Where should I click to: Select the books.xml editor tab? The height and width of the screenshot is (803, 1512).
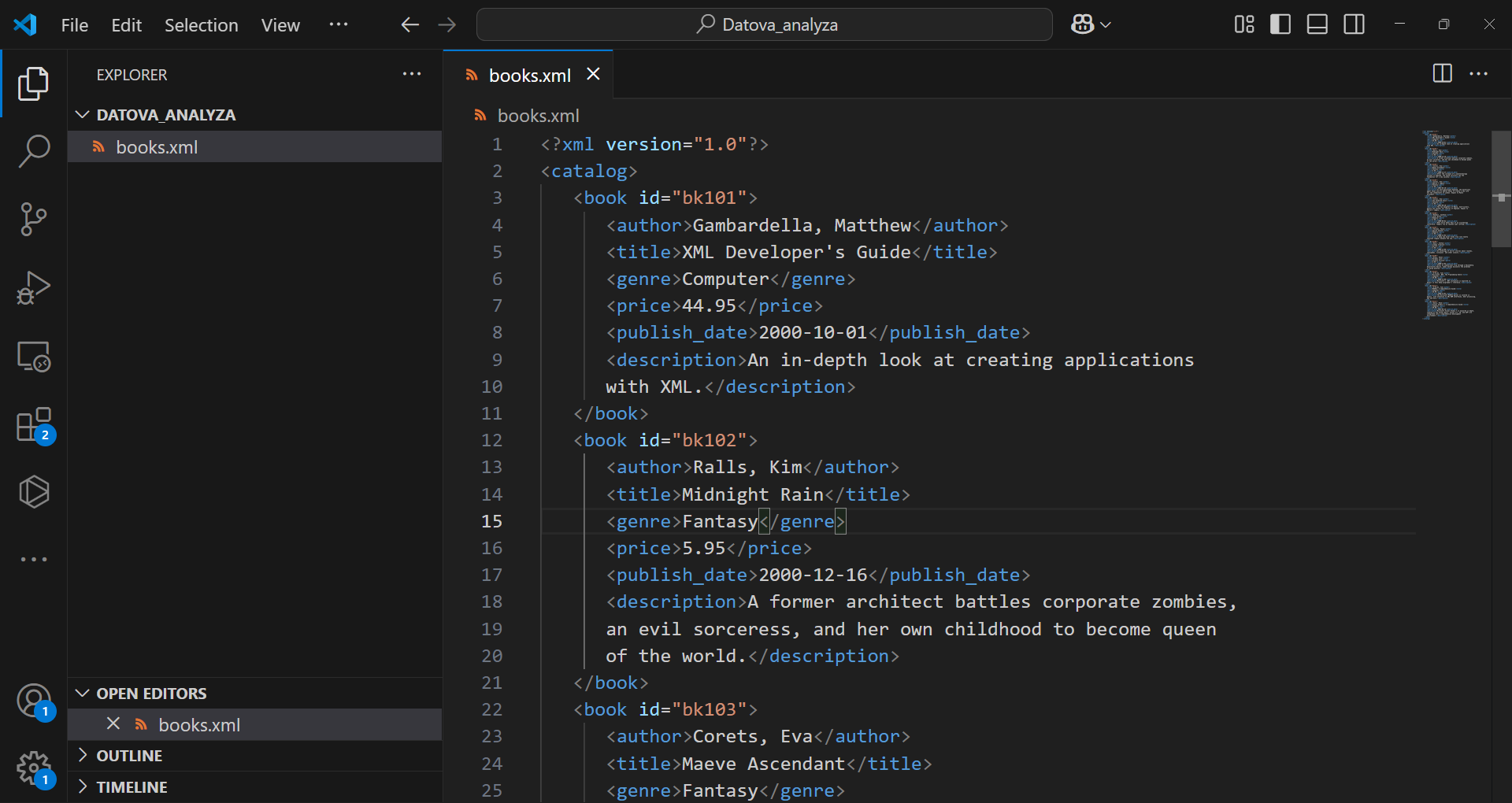coord(528,75)
